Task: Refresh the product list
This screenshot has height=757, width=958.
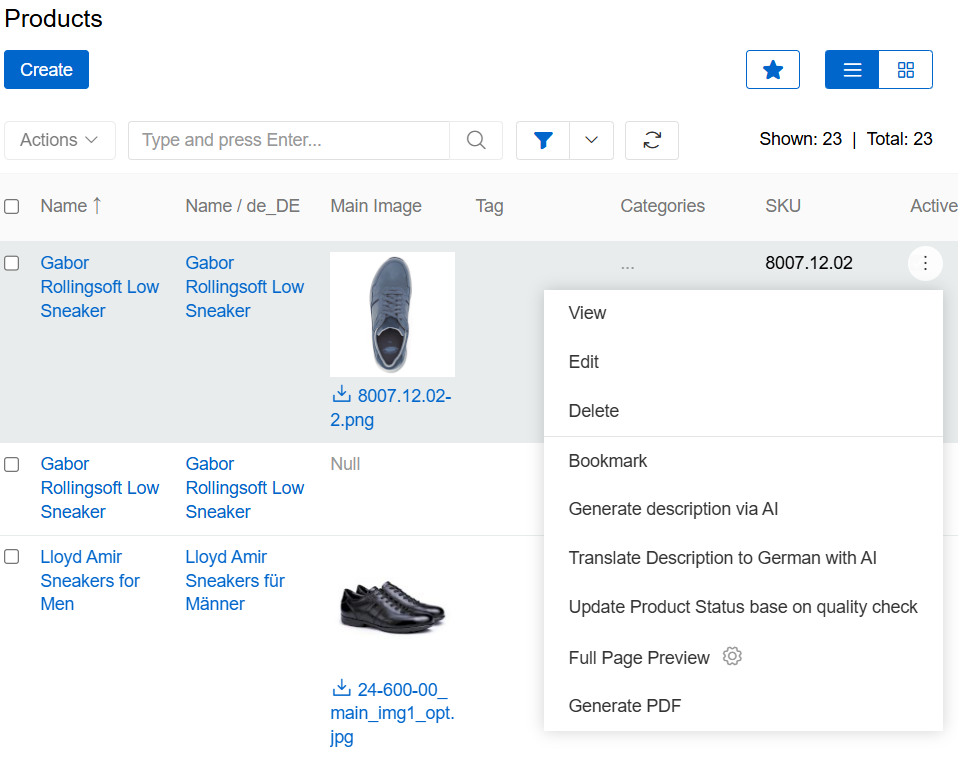Action: tap(652, 140)
